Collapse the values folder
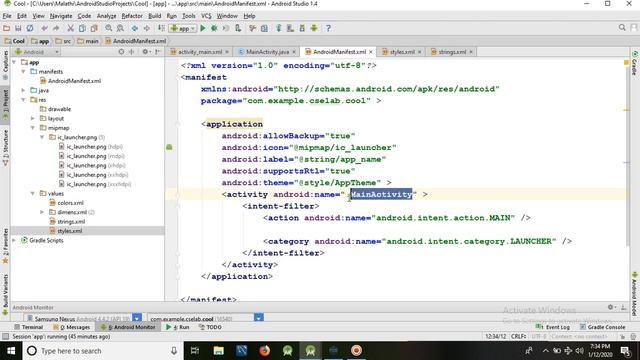Screen dimensions: 640x360 coord(33,193)
